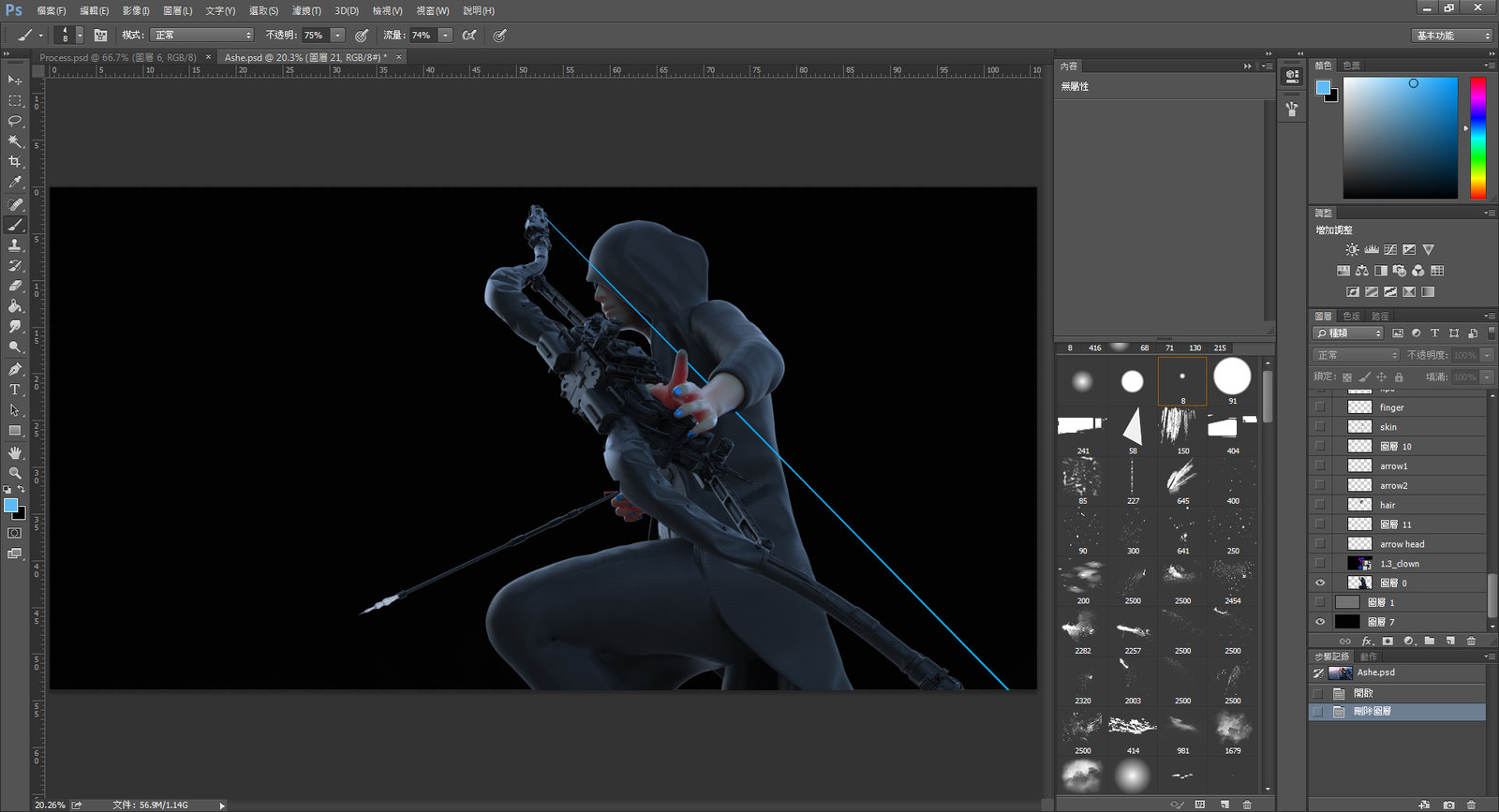
Task: Select the Zoom tool
Action: pos(15,473)
